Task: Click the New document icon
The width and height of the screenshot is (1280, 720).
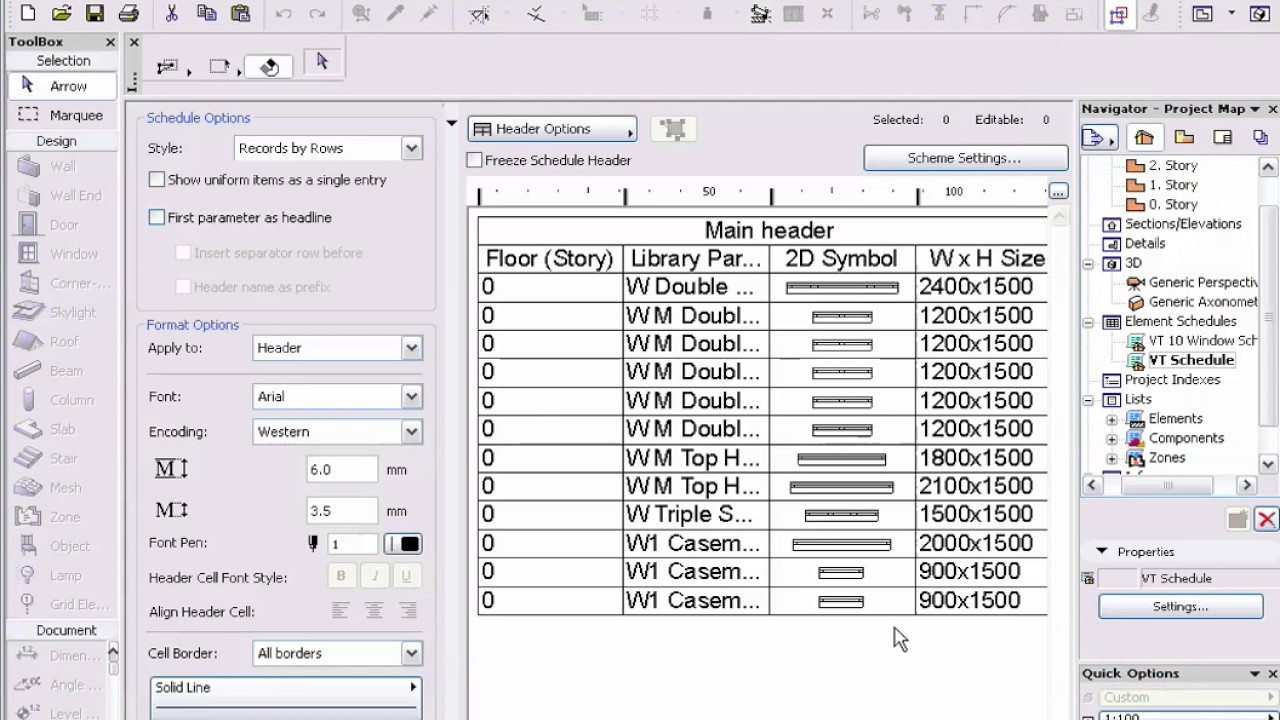Action: coord(28,14)
